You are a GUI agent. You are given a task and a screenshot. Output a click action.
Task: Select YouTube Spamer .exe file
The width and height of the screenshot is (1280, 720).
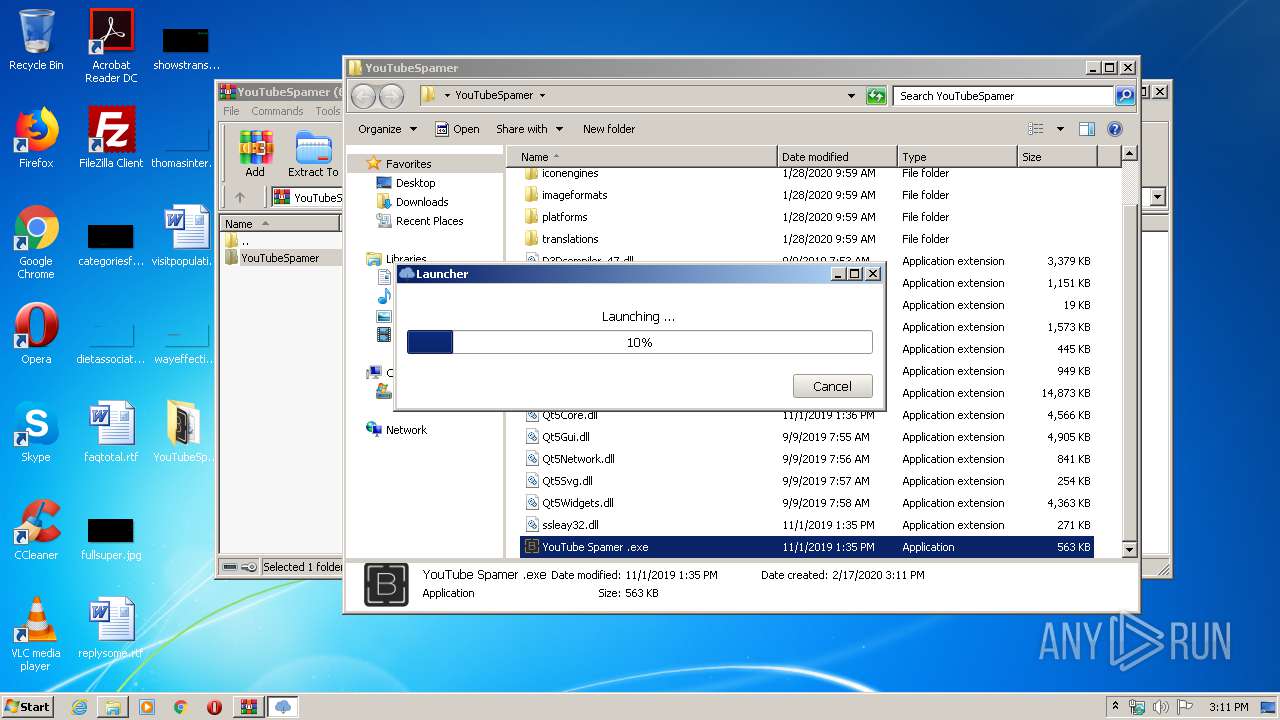point(808,547)
